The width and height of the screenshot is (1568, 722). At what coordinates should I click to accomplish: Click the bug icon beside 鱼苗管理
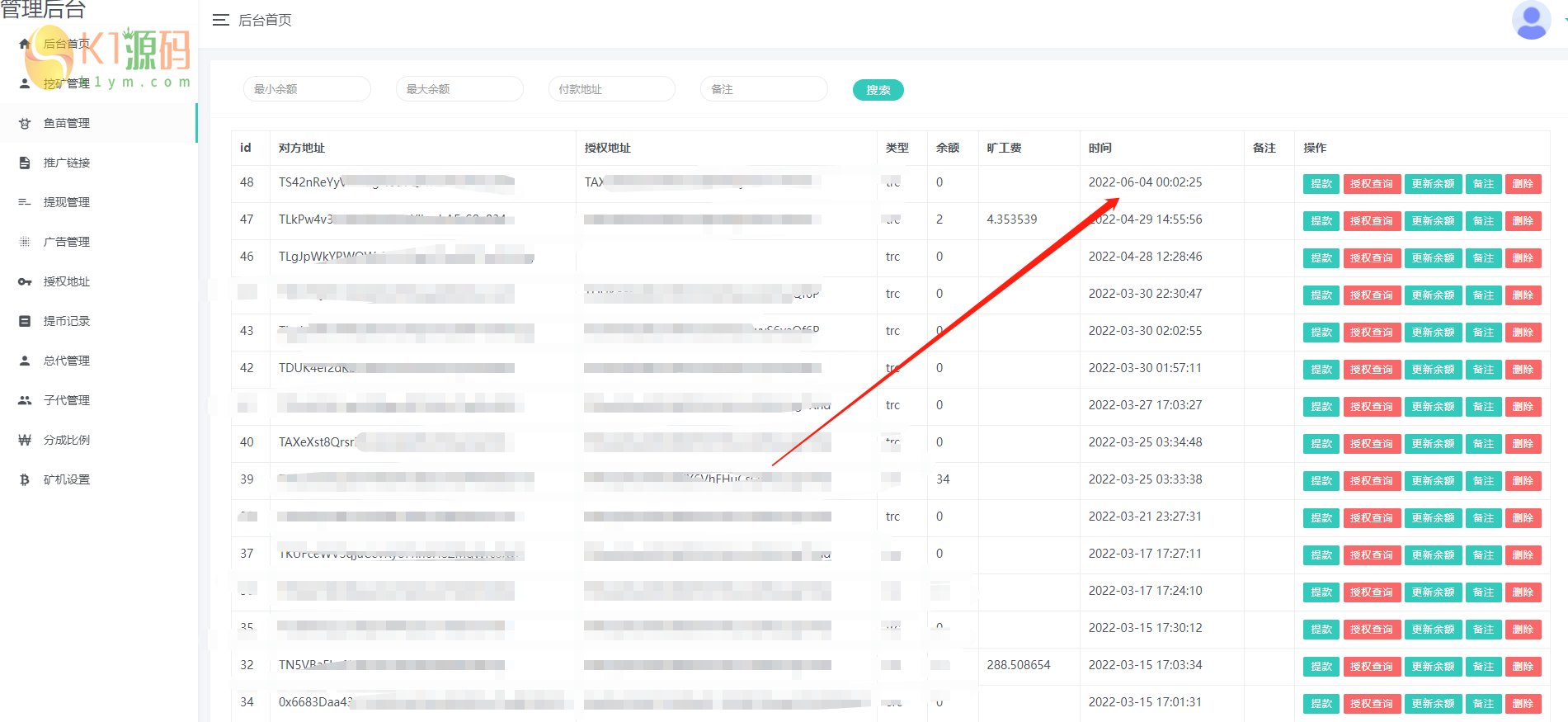tap(25, 123)
